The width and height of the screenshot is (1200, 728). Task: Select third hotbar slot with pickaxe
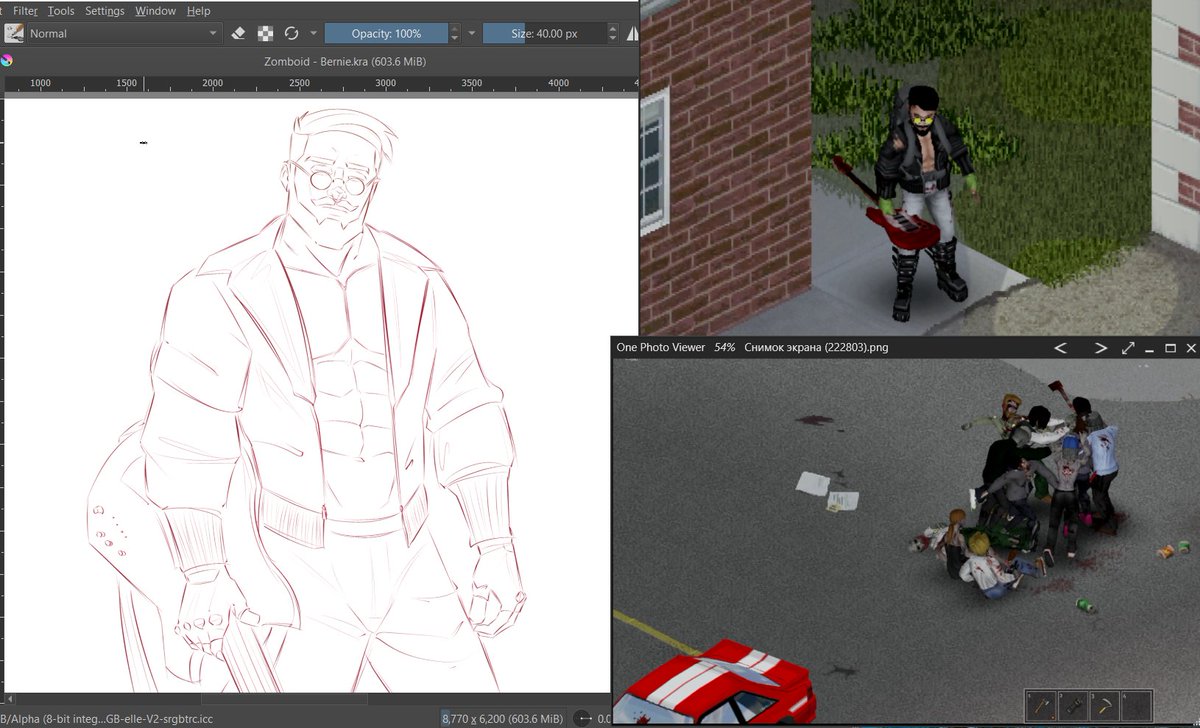pos(1105,704)
